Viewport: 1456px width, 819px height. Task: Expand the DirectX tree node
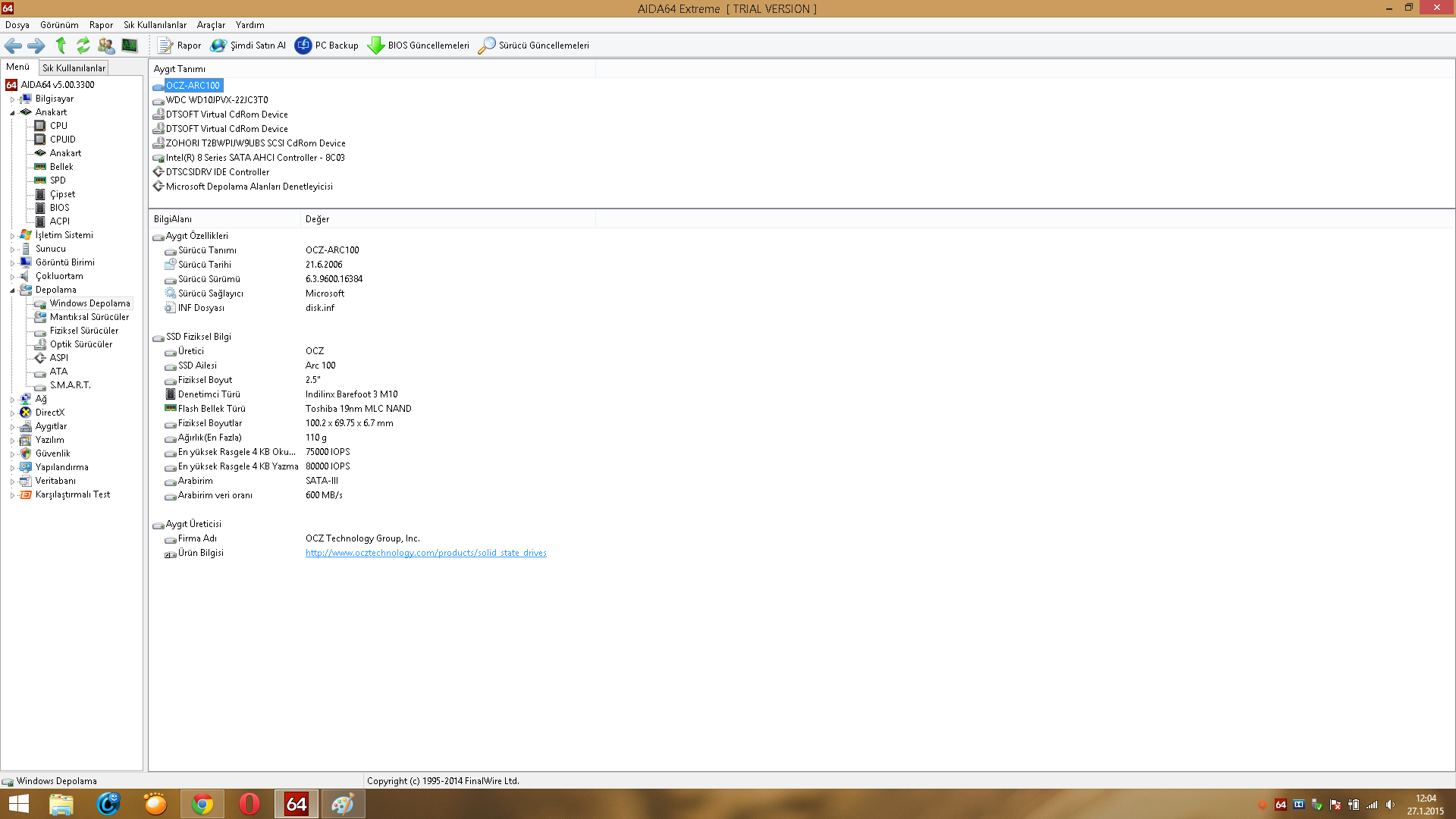pyautogui.click(x=12, y=413)
